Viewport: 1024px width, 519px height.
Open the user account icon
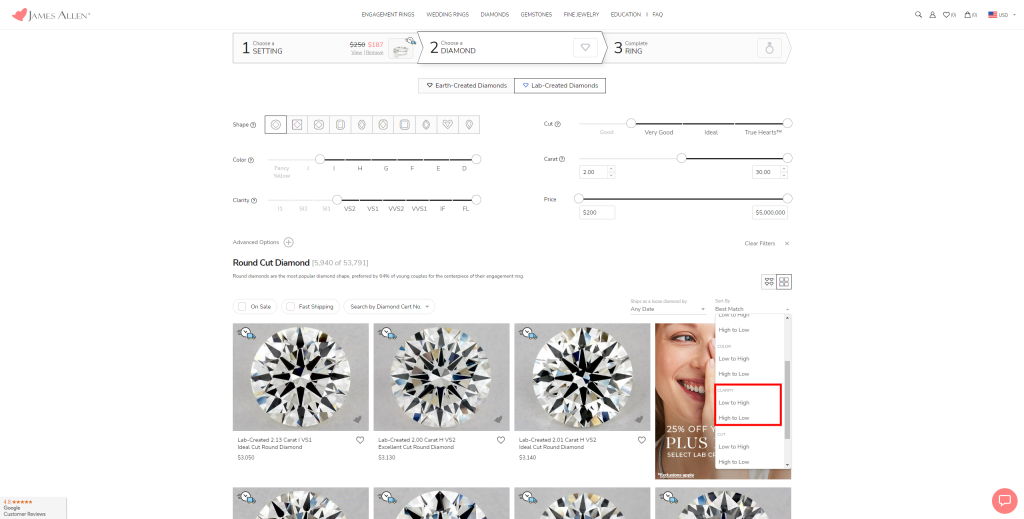pos(933,14)
